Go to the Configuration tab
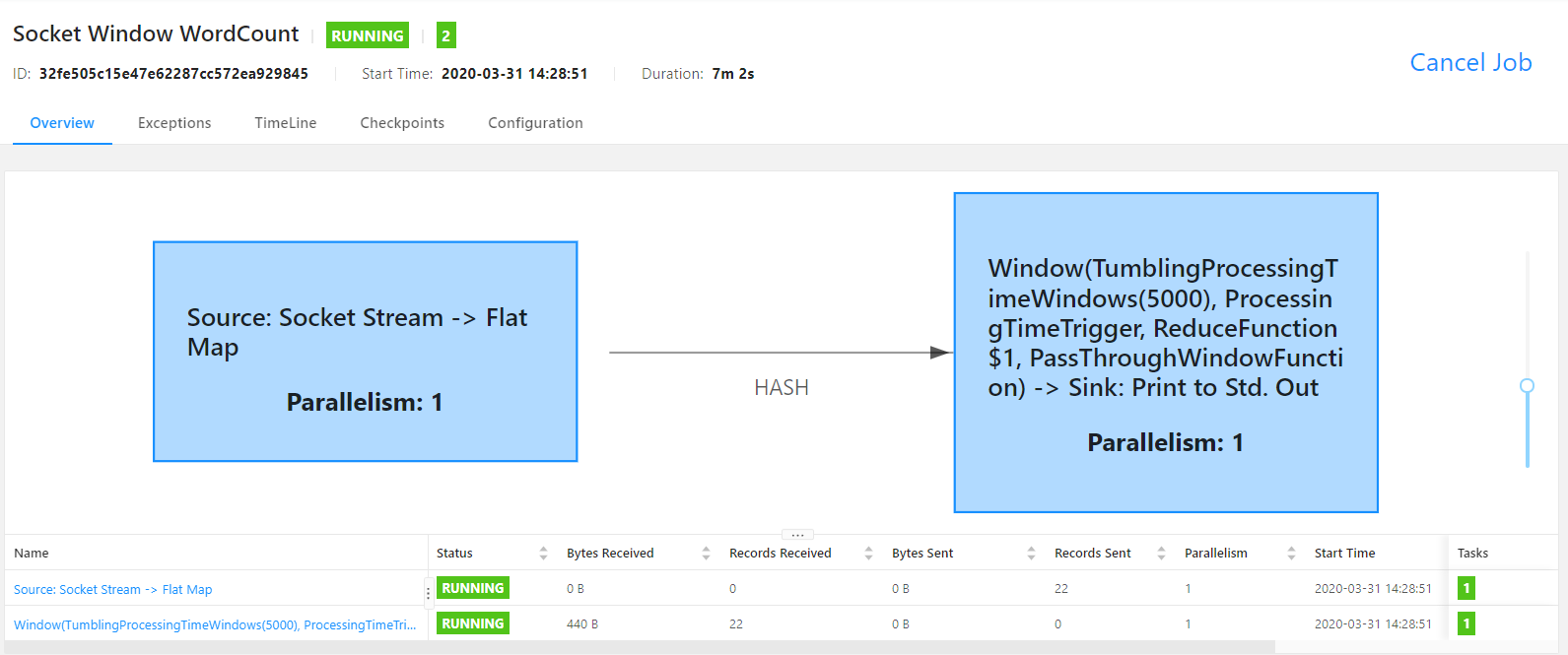The width and height of the screenshot is (1568, 655). (535, 123)
